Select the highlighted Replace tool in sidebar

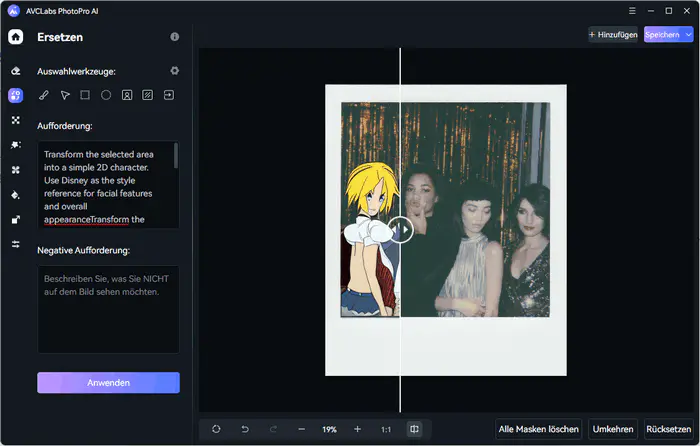(16, 95)
